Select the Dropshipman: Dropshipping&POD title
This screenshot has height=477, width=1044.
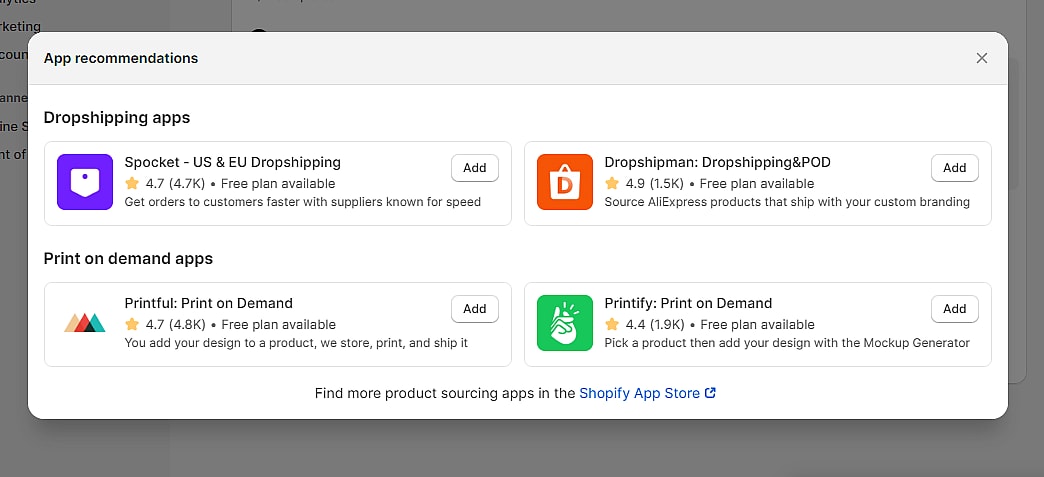(717, 162)
